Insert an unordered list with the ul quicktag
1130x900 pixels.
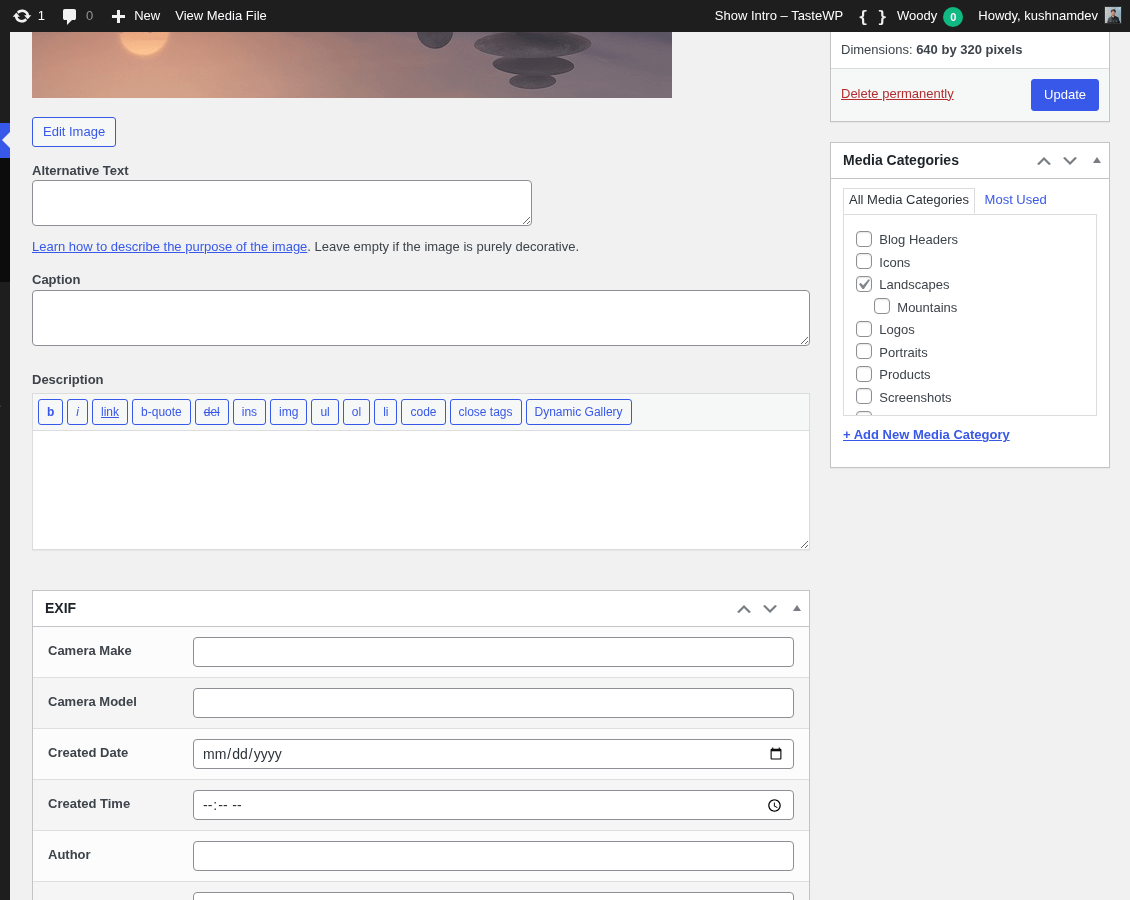(324, 411)
